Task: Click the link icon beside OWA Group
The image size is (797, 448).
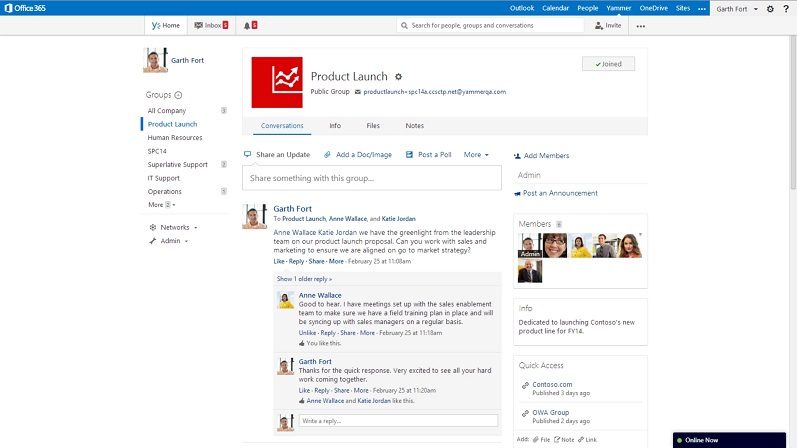Action: pos(525,413)
